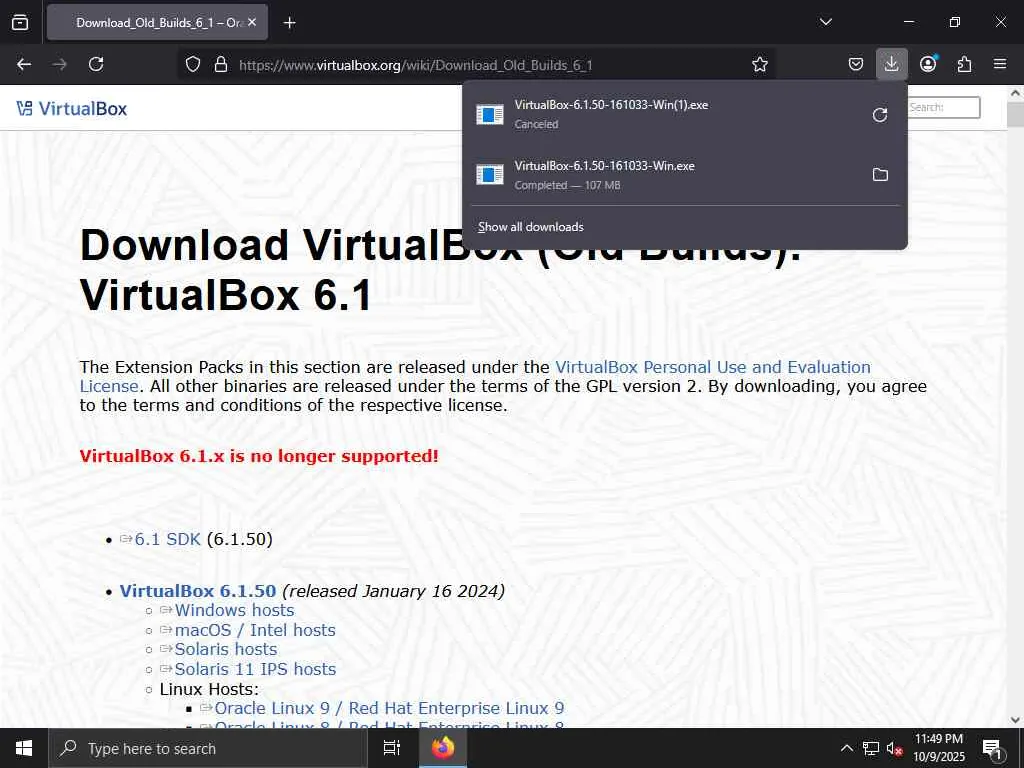Open the taskbar clock and date

[x=938, y=748]
